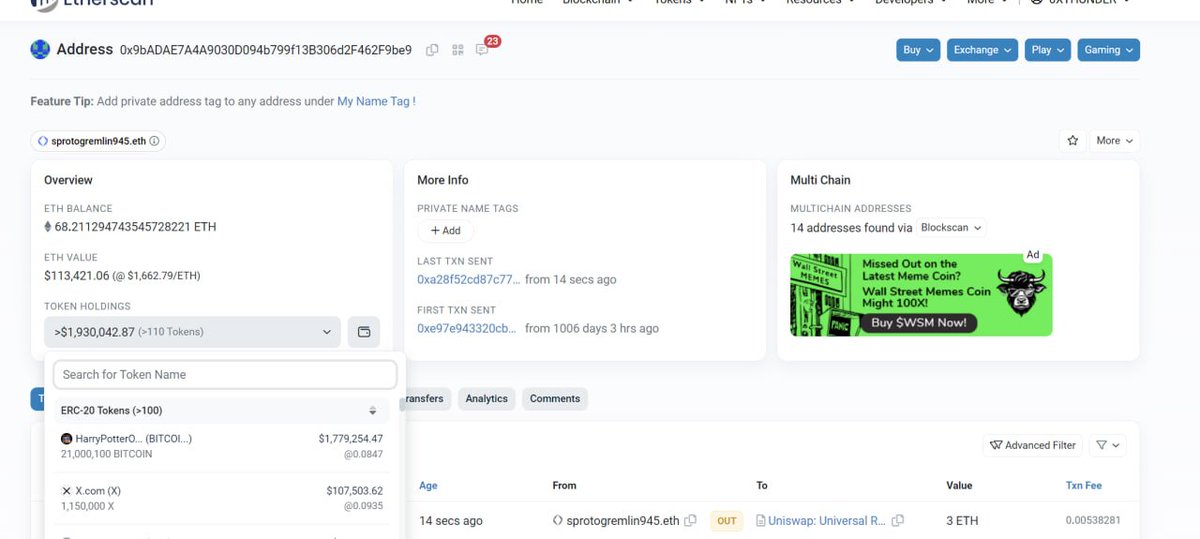Click the ETH diamond icon beside balance
This screenshot has height=539, width=1200.
coord(47,227)
